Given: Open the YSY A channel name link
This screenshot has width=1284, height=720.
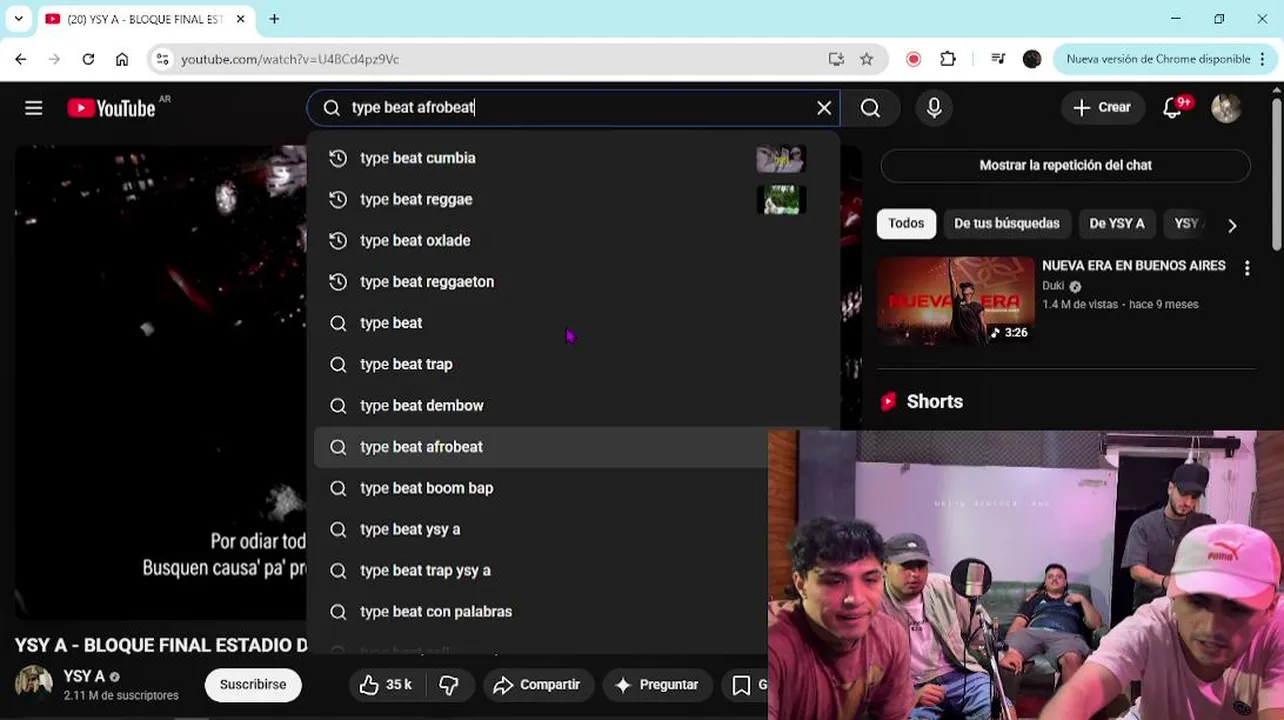Looking at the screenshot, I should coord(84,676).
